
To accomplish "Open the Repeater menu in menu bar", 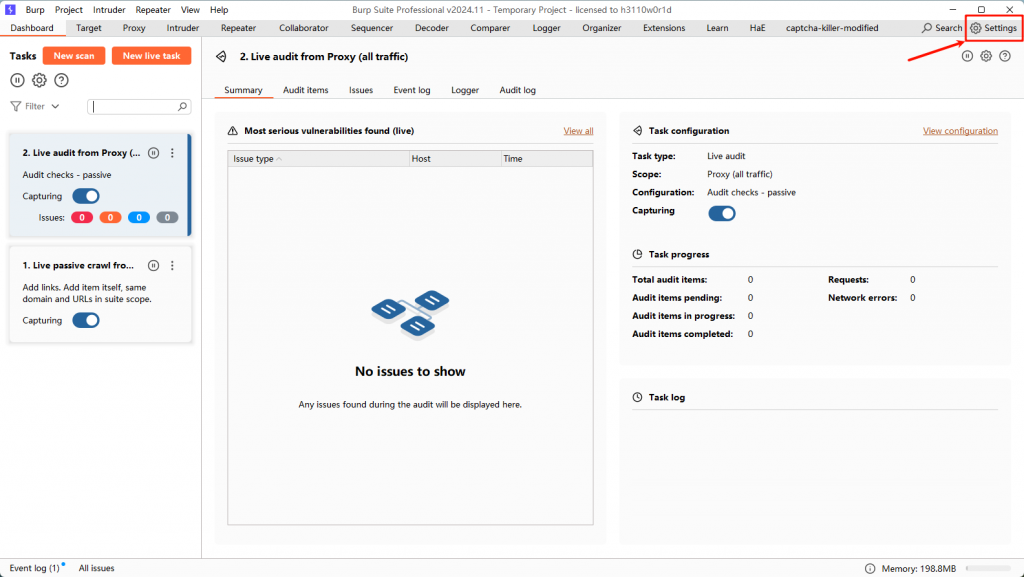I will pyautogui.click(x=153, y=10).
